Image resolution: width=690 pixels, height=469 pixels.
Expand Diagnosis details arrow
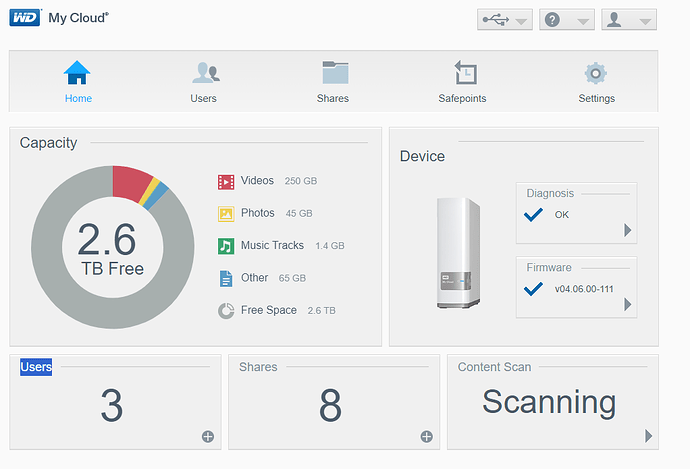coord(628,230)
